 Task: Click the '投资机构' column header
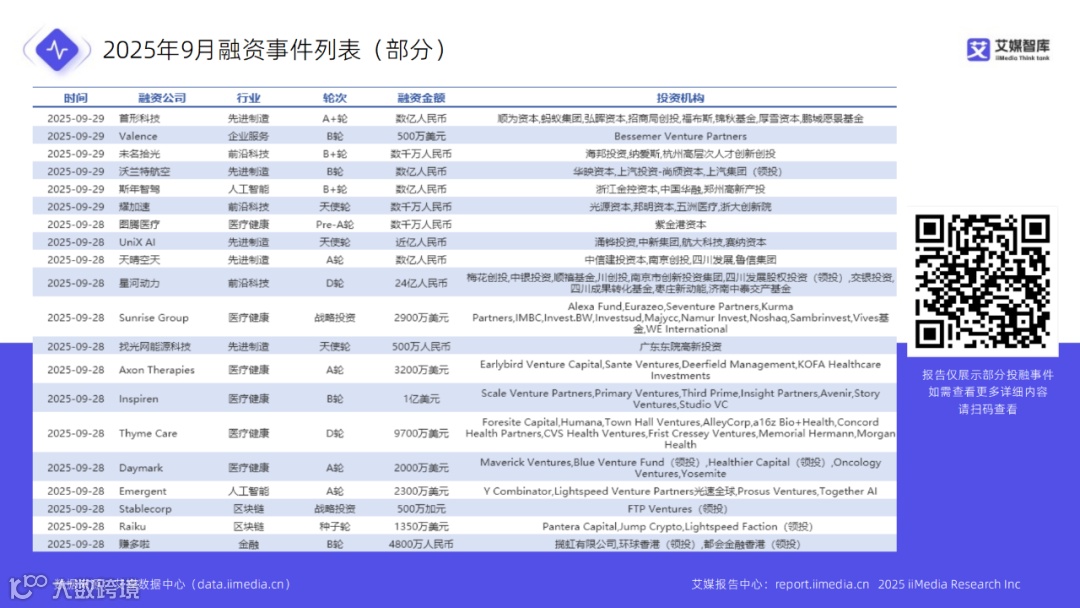point(680,98)
